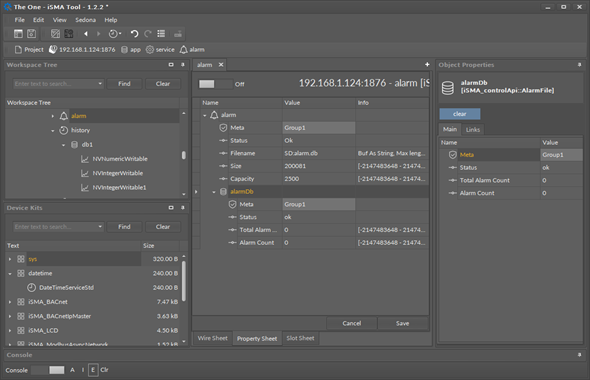Open the Help menu

111,20
